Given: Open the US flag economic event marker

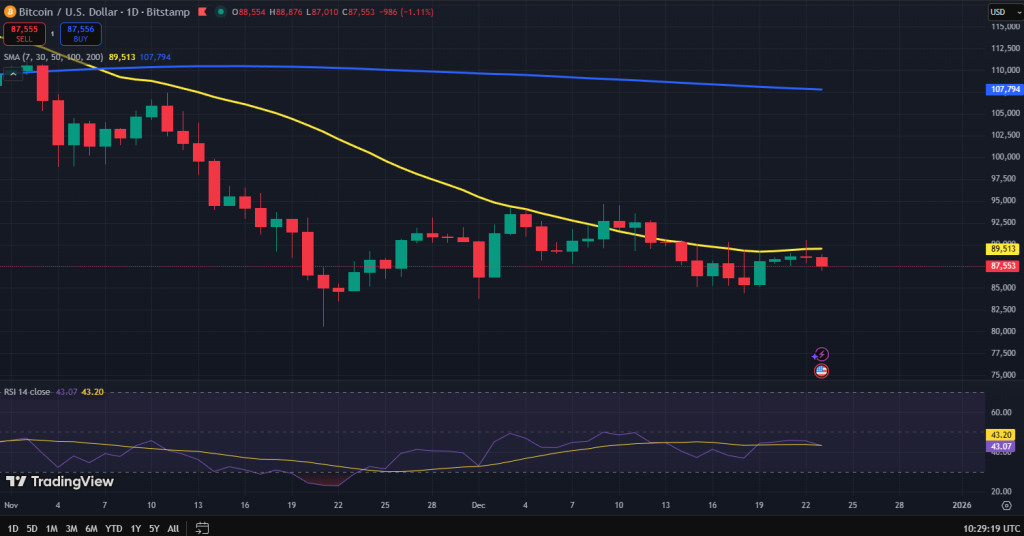Looking at the screenshot, I should (x=821, y=371).
